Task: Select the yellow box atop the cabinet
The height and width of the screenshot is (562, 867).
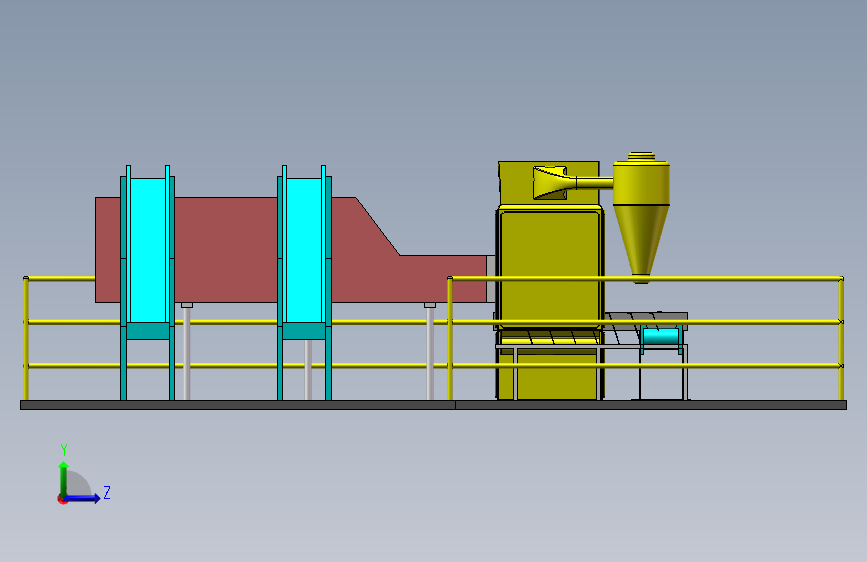Action: click(x=549, y=183)
